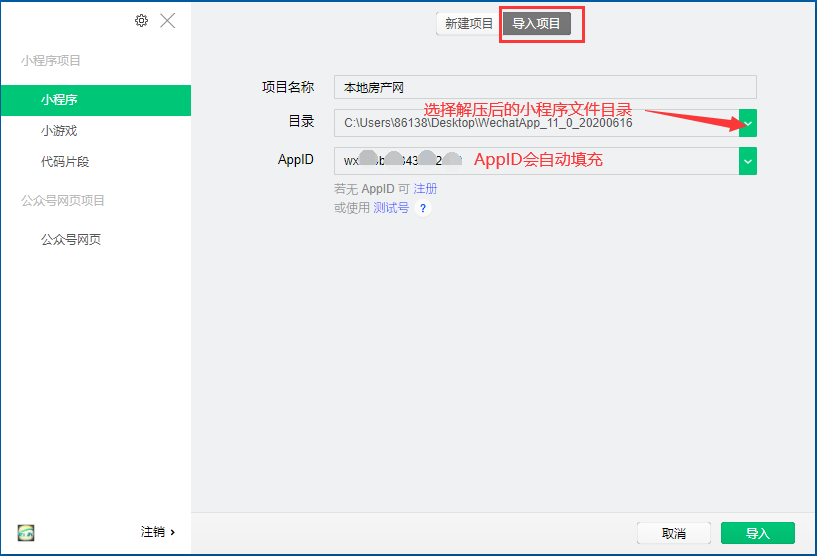Expand the AppID dropdown arrow

tap(748, 161)
